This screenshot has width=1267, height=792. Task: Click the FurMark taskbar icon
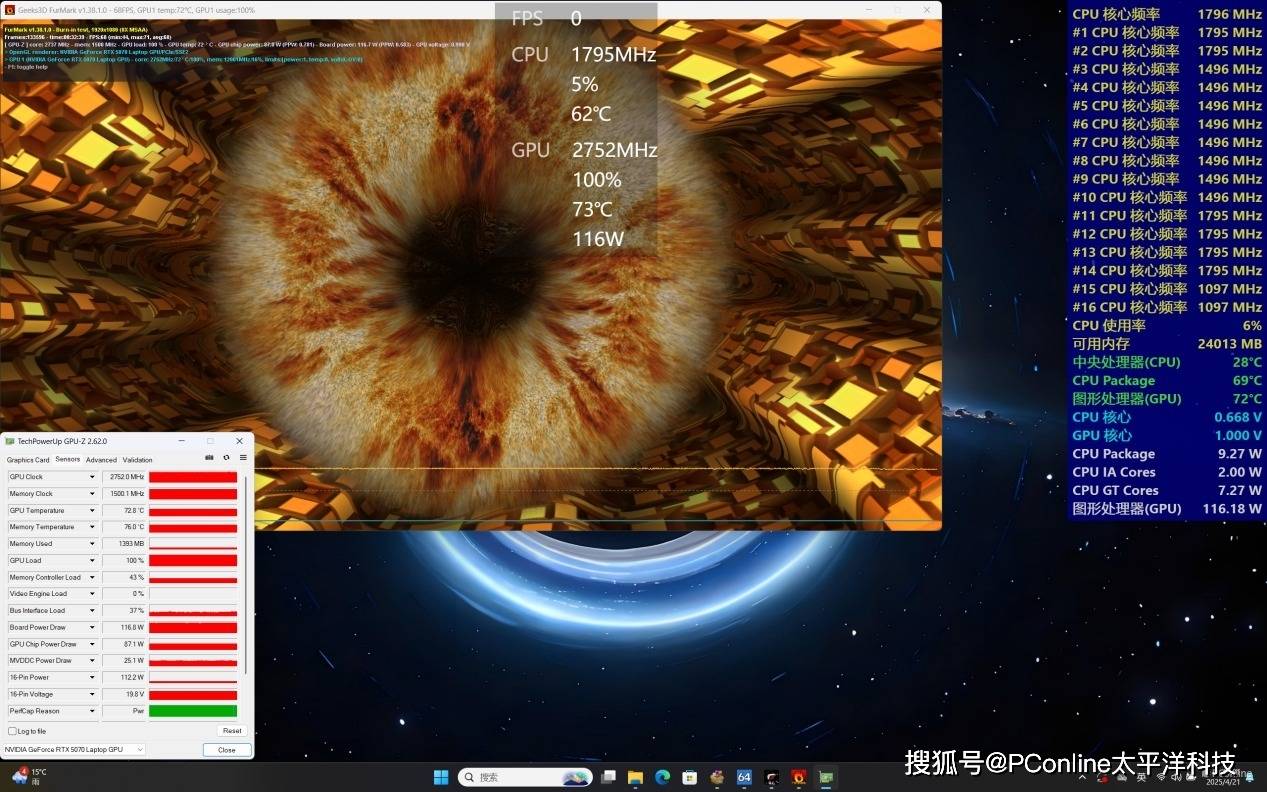pyautogui.click(x=798, y=777)
